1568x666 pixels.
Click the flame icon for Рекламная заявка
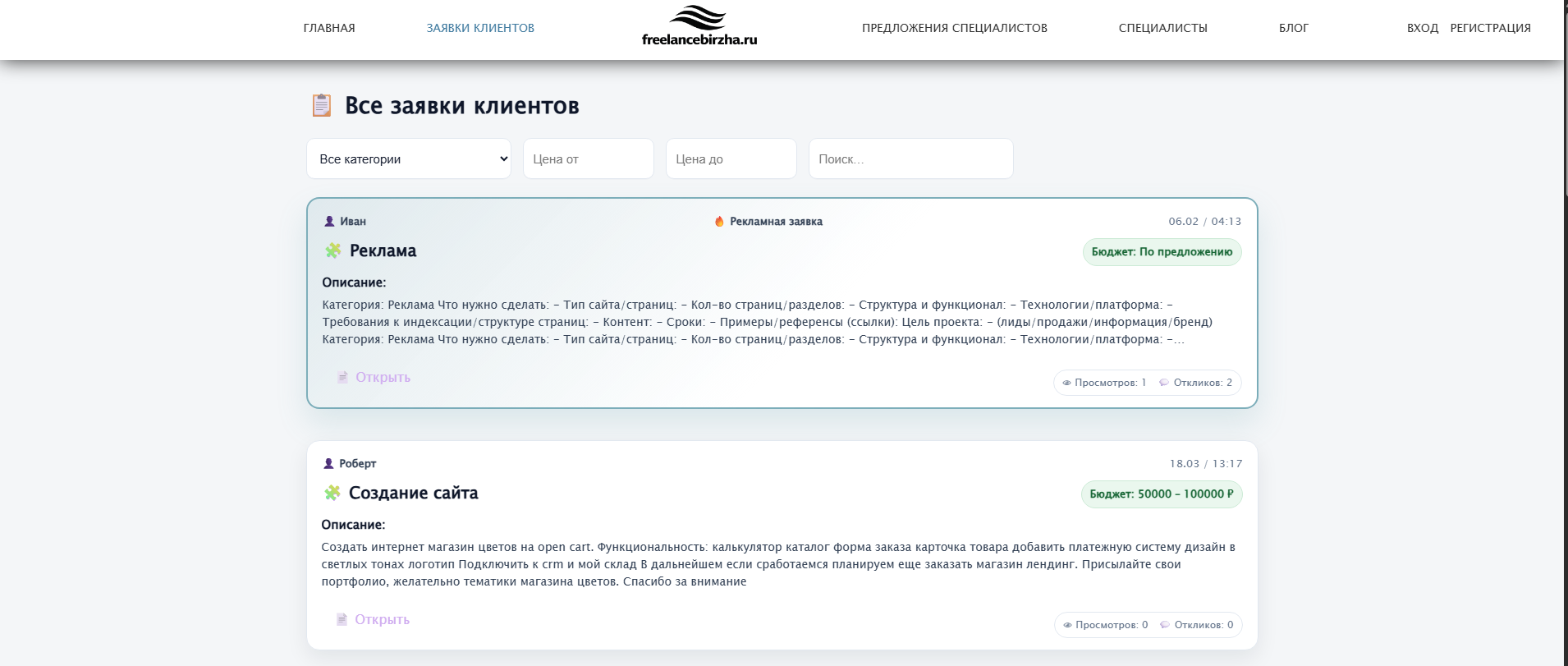point(719,221)
